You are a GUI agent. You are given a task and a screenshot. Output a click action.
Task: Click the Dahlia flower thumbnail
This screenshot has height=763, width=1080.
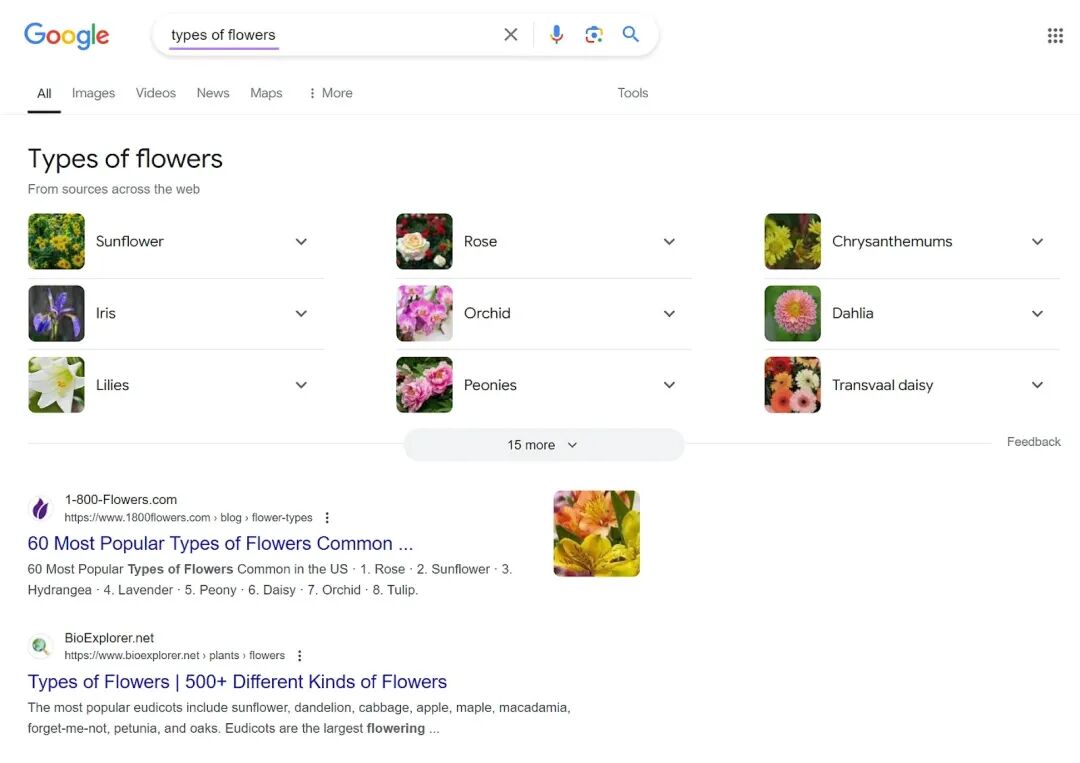point(792,313)
